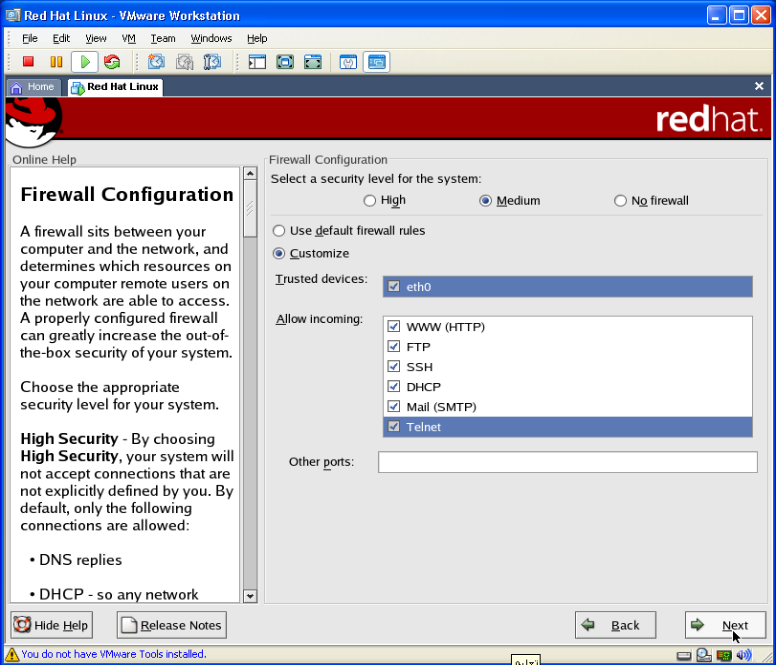Open the VM menu
776x665 pixels.
128,38
